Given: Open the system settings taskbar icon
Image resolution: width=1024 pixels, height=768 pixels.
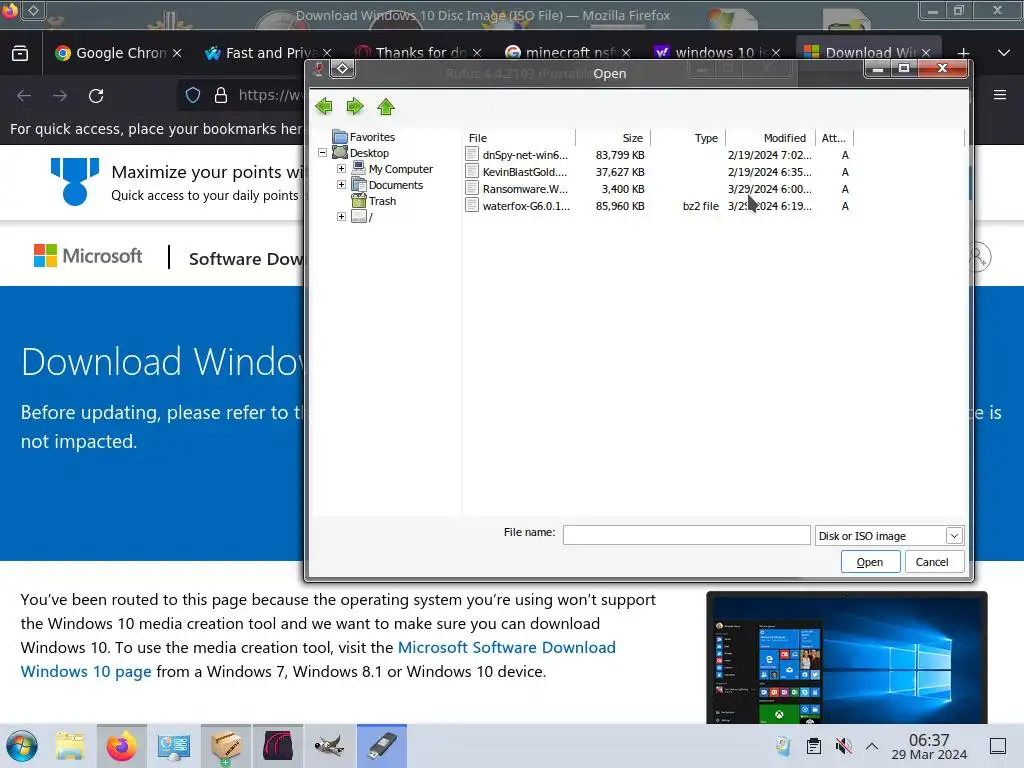Looking at the screenshot, I should click(x=173, y=746).
